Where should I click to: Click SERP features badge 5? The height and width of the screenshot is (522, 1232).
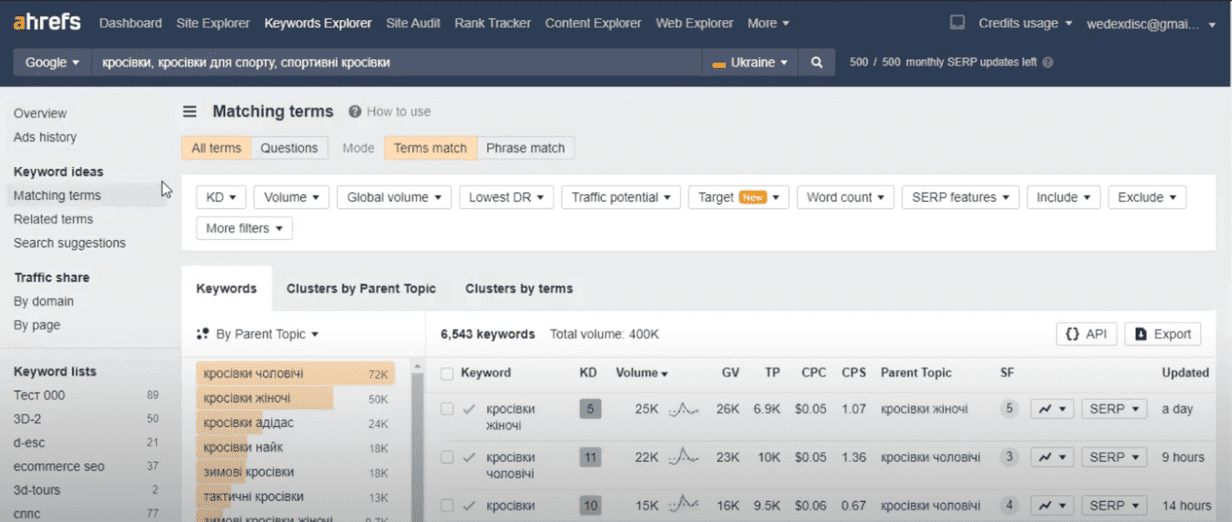pyautogui.click(x=1010, y=408)
